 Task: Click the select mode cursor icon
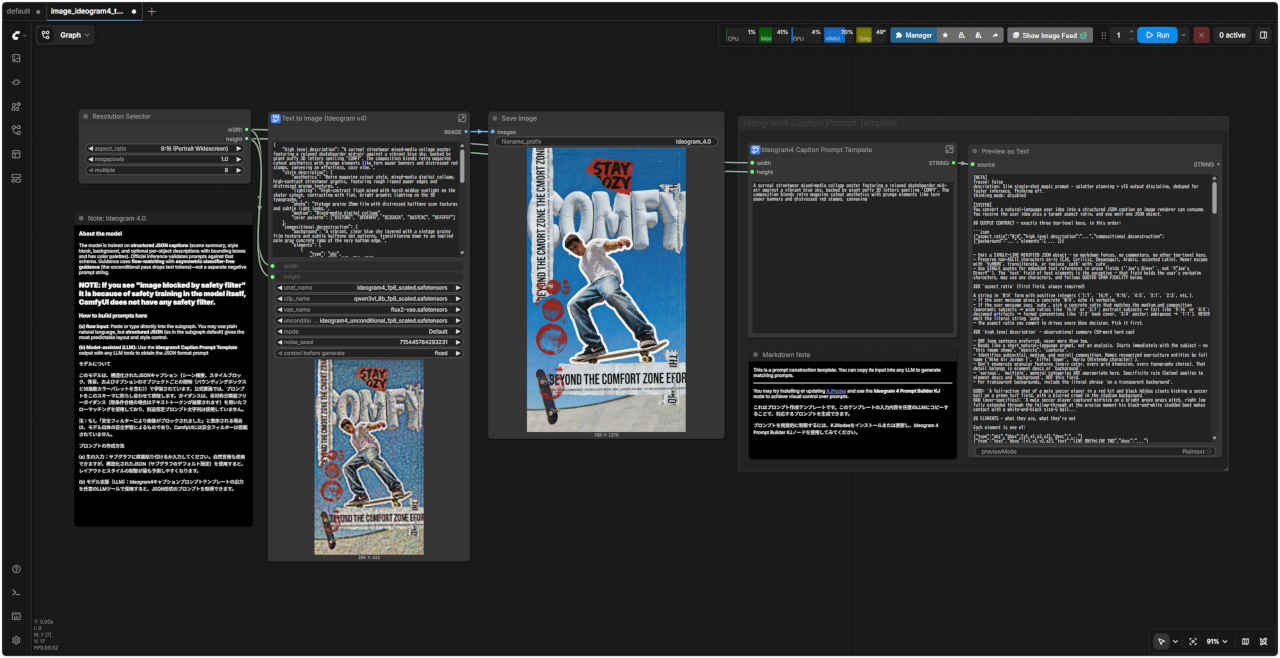tap(1160, 641)
